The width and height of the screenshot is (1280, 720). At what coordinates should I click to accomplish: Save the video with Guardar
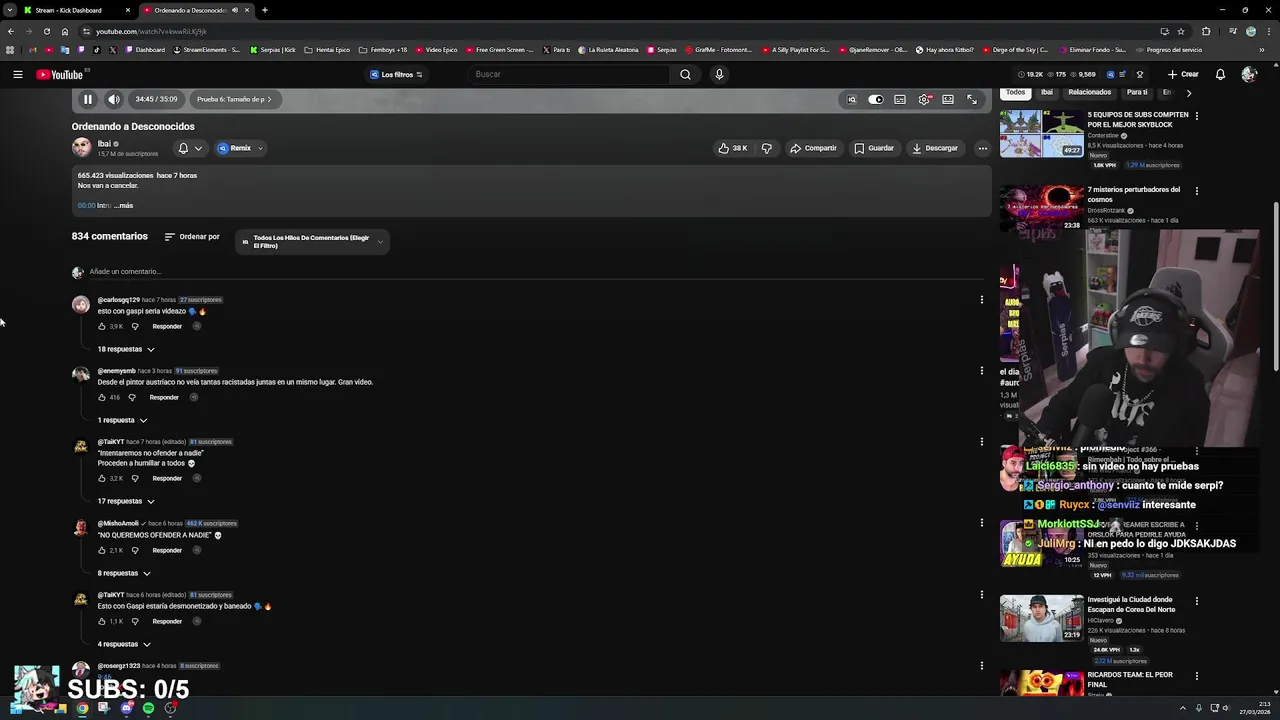[x=874, y=148]
